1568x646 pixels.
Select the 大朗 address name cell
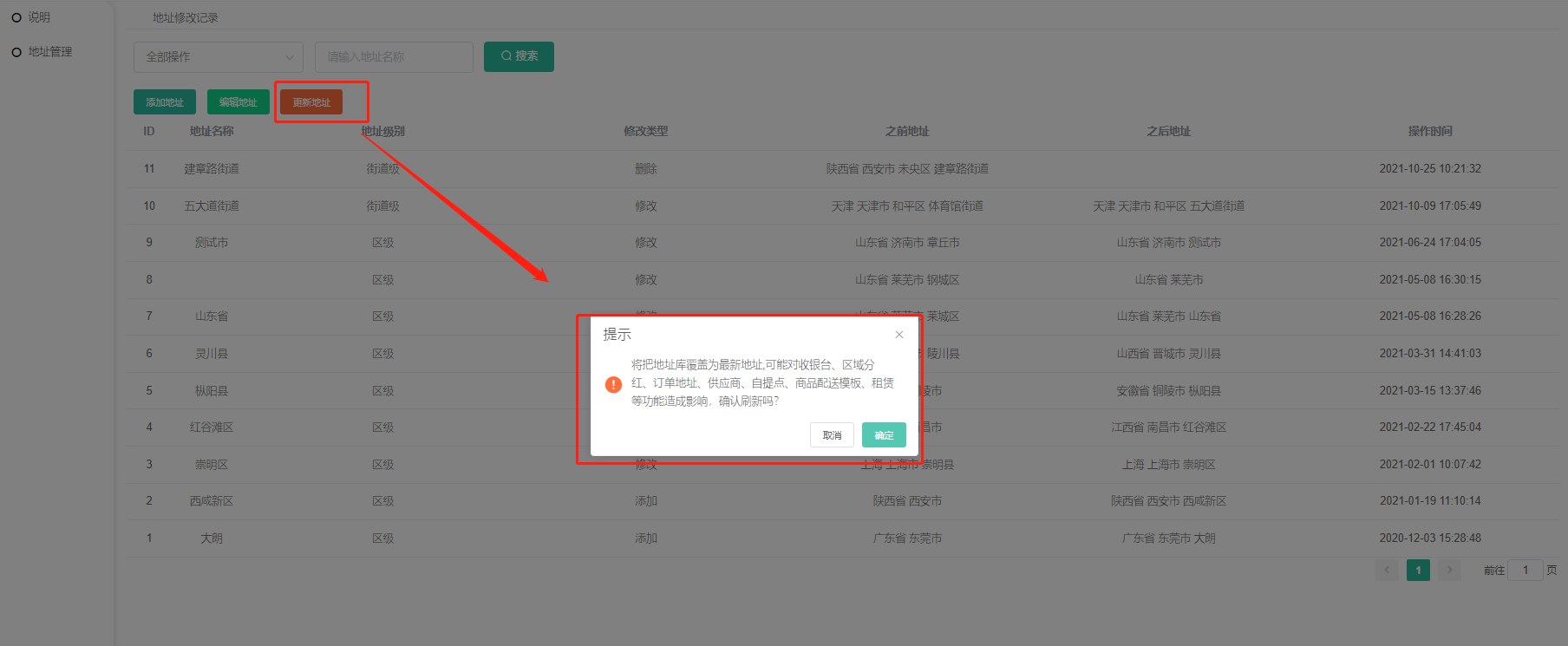(x=212, y=538)
